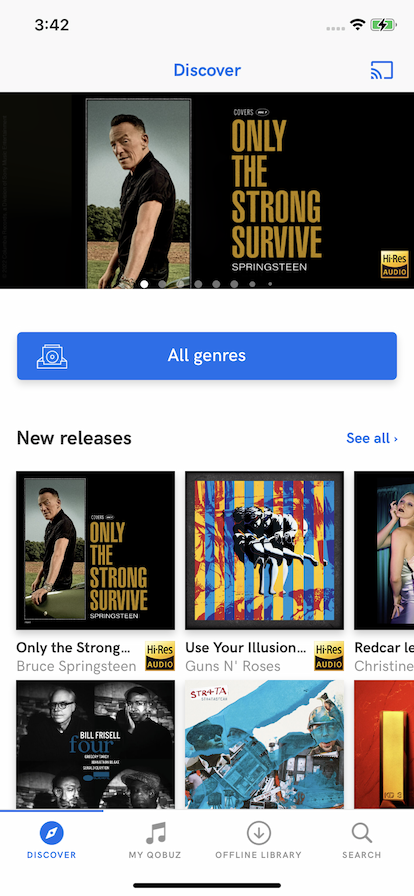The width and height of the screenshot is (414, 896).
Task: Tap Hi-Res Audio badge on banner
Action: click(395, 264)
